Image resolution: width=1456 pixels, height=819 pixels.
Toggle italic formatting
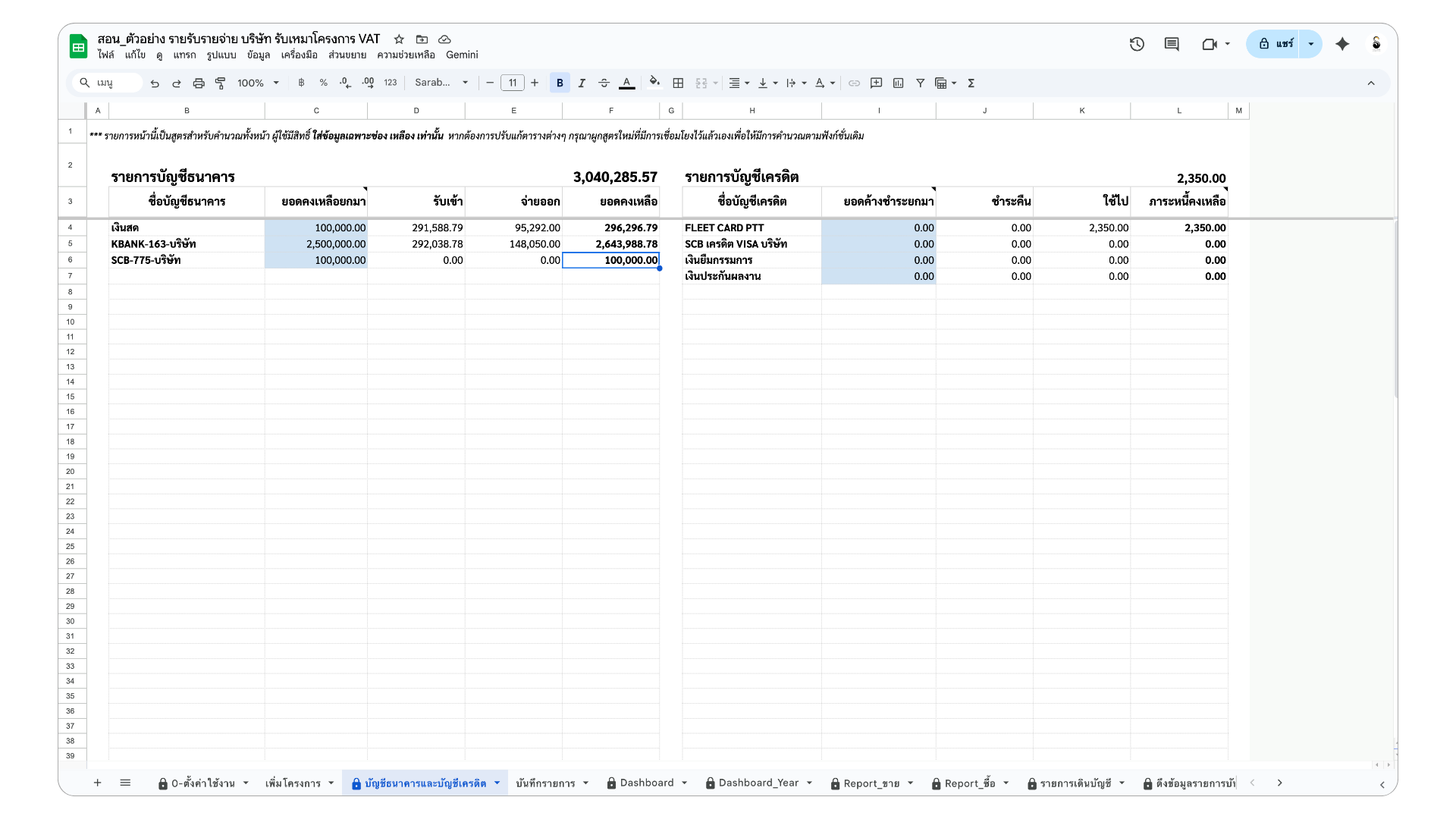582,83
